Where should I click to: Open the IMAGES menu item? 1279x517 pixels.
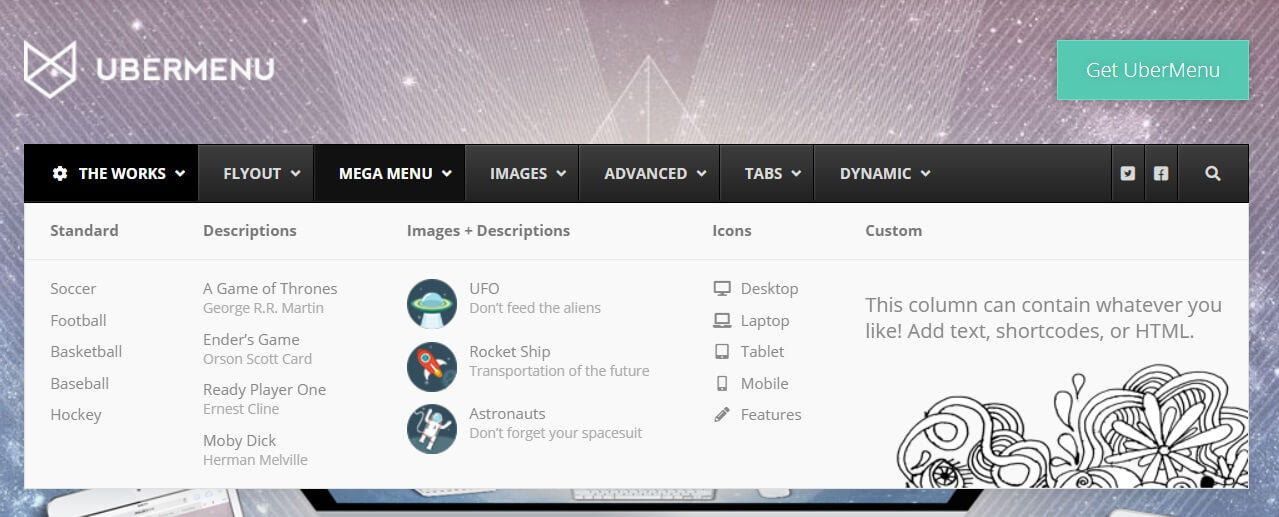523,173
